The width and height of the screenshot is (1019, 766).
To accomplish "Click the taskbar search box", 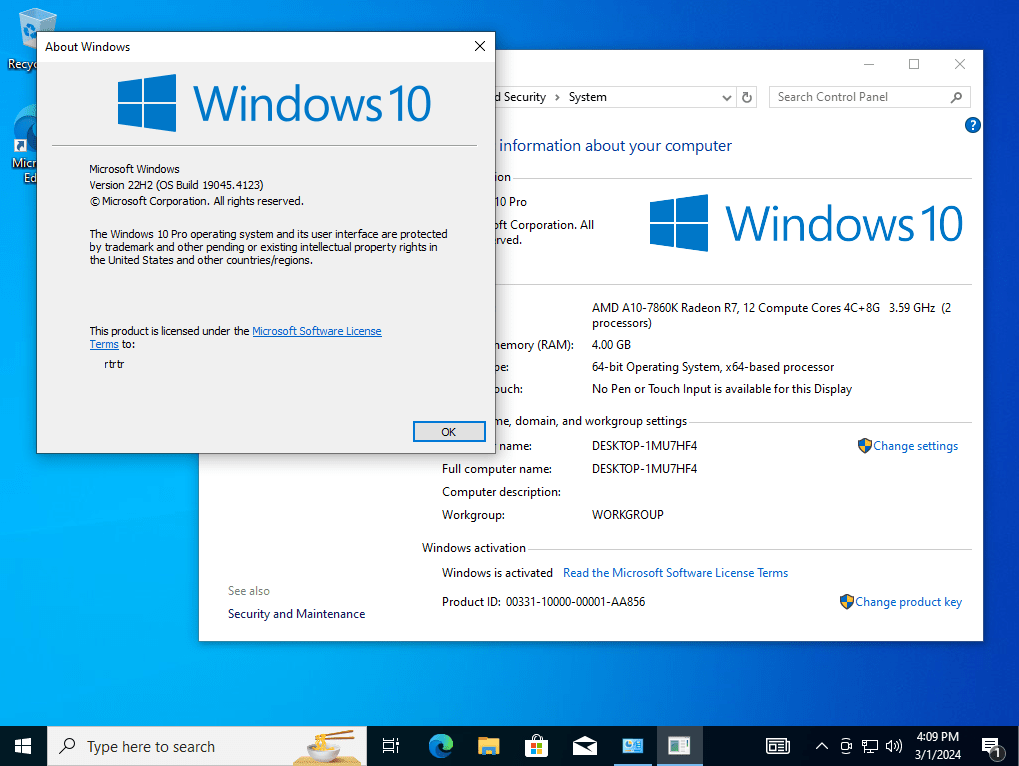I will pyautogui.click(x=207, y=746).
